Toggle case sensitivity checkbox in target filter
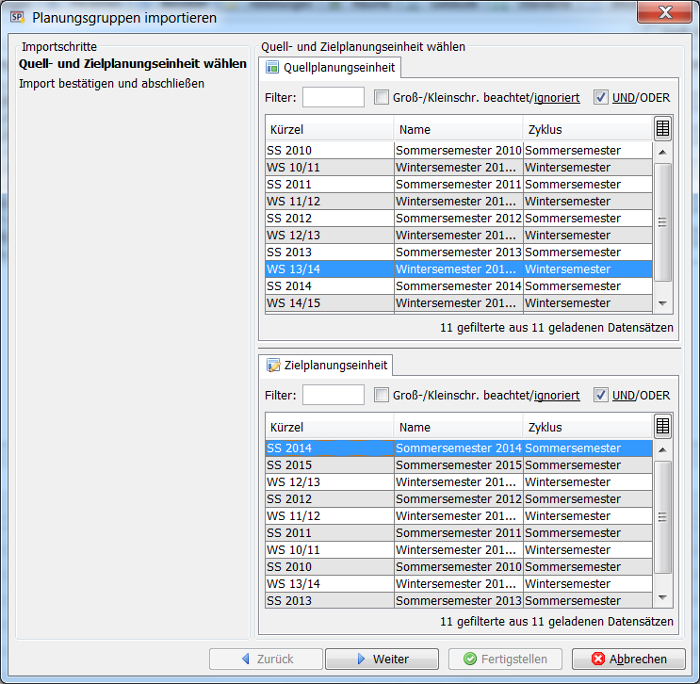Screen dimensions: 700x684 381,395
